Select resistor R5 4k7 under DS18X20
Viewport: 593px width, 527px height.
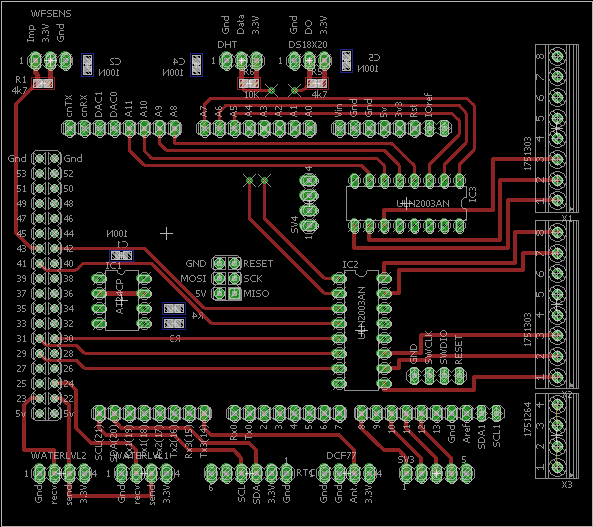[317, 83]
